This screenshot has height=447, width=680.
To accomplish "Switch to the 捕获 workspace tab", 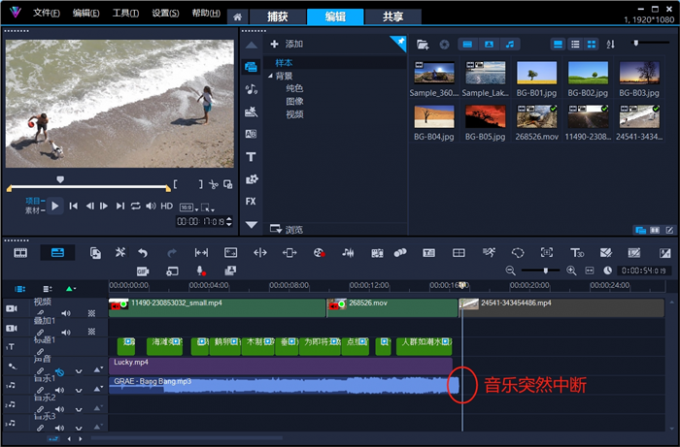I will (x=278, y=16).
